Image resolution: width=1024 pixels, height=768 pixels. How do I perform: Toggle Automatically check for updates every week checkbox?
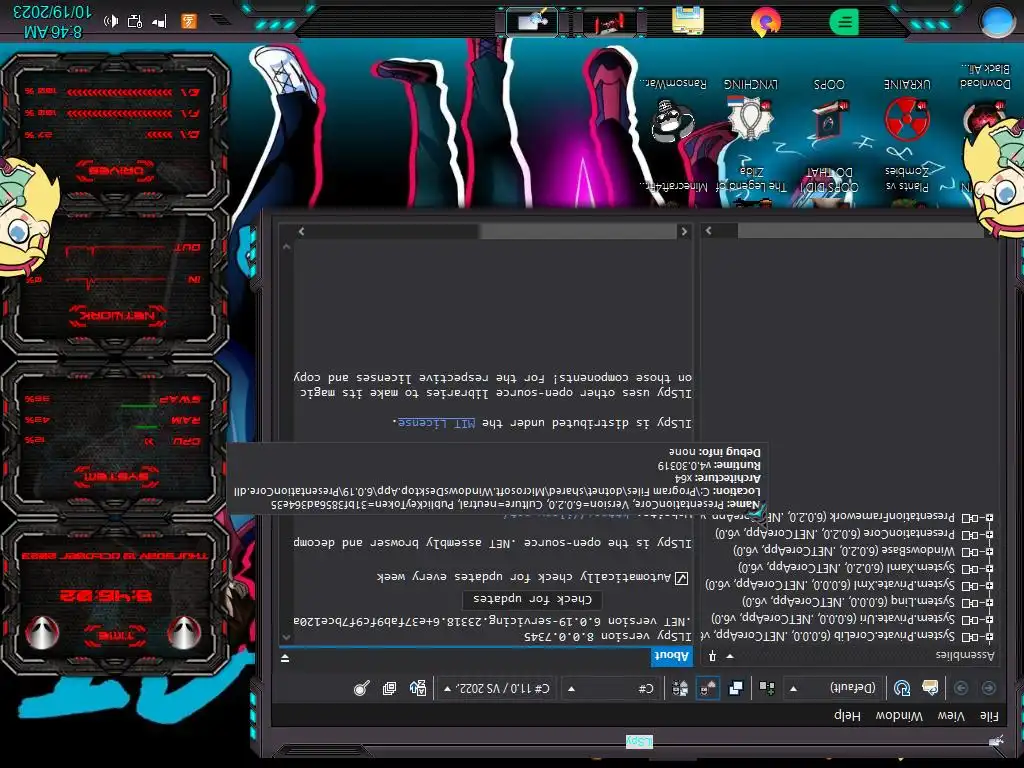pyautogui.click(x=680, y=578)
